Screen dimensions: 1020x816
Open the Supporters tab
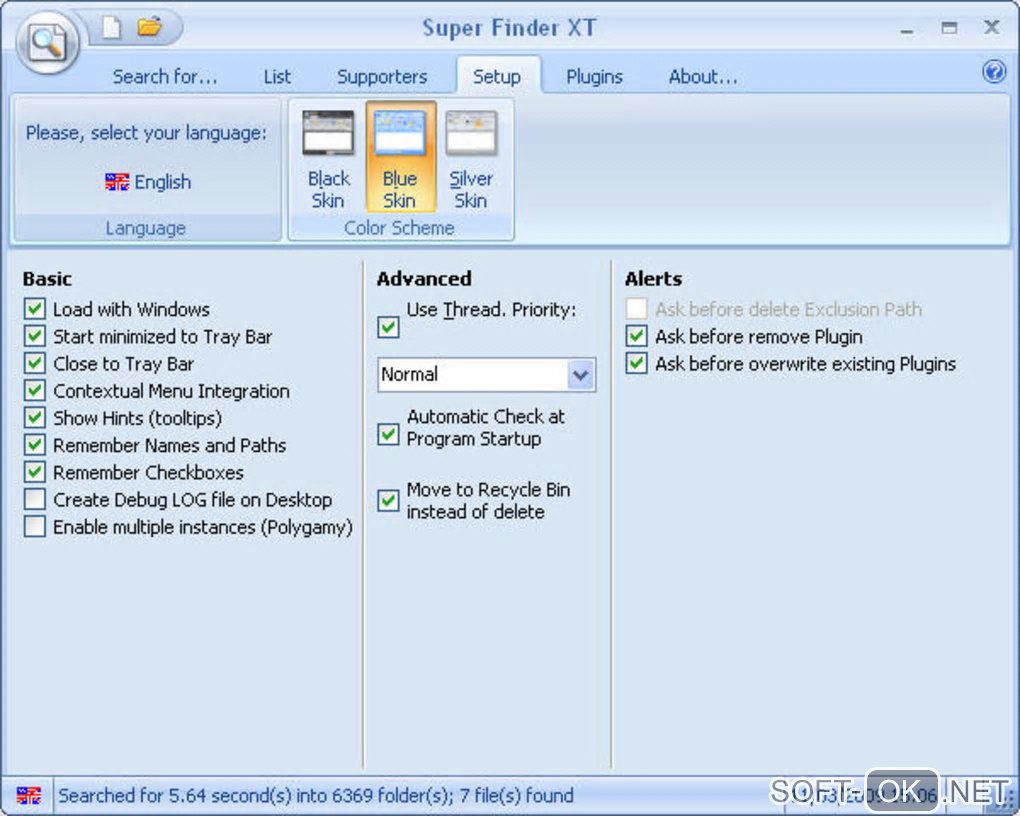[x=382, y=77]
